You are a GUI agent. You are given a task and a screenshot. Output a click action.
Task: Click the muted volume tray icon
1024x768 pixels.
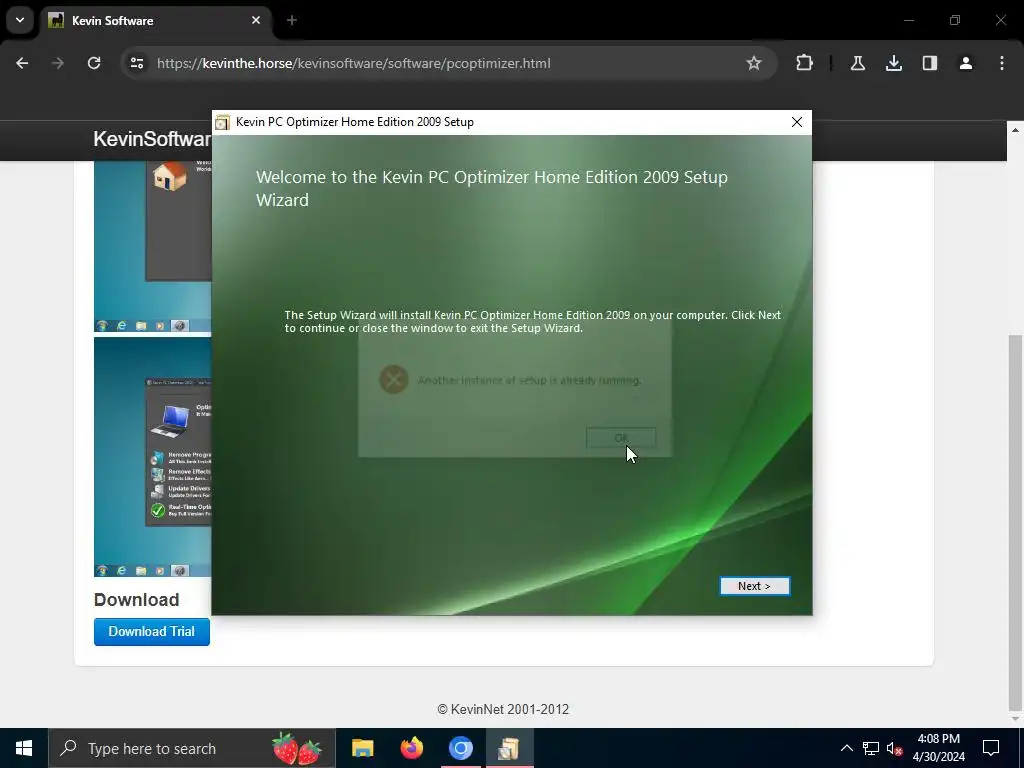tap(894, 748)
